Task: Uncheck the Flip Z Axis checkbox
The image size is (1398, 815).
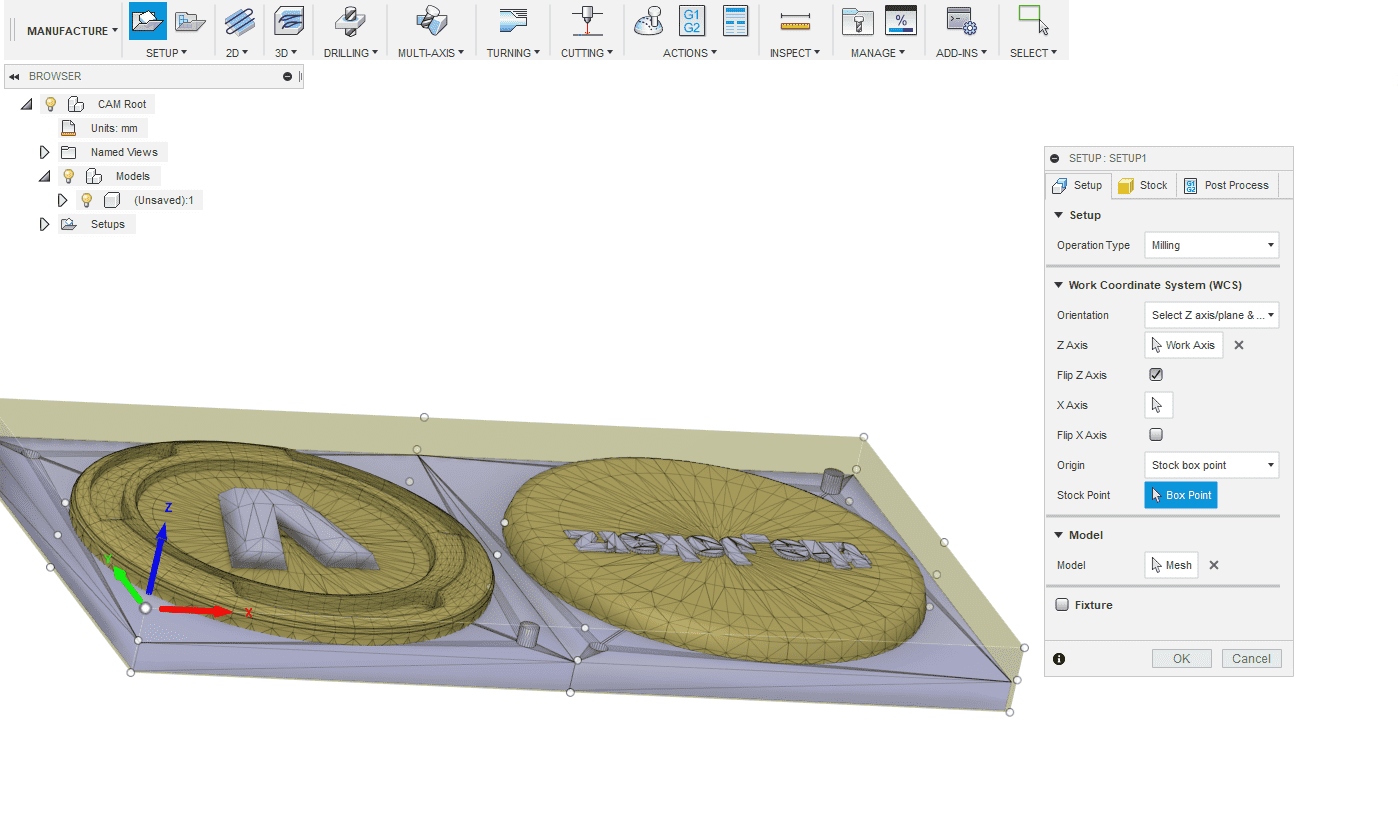Action: 1156,375
